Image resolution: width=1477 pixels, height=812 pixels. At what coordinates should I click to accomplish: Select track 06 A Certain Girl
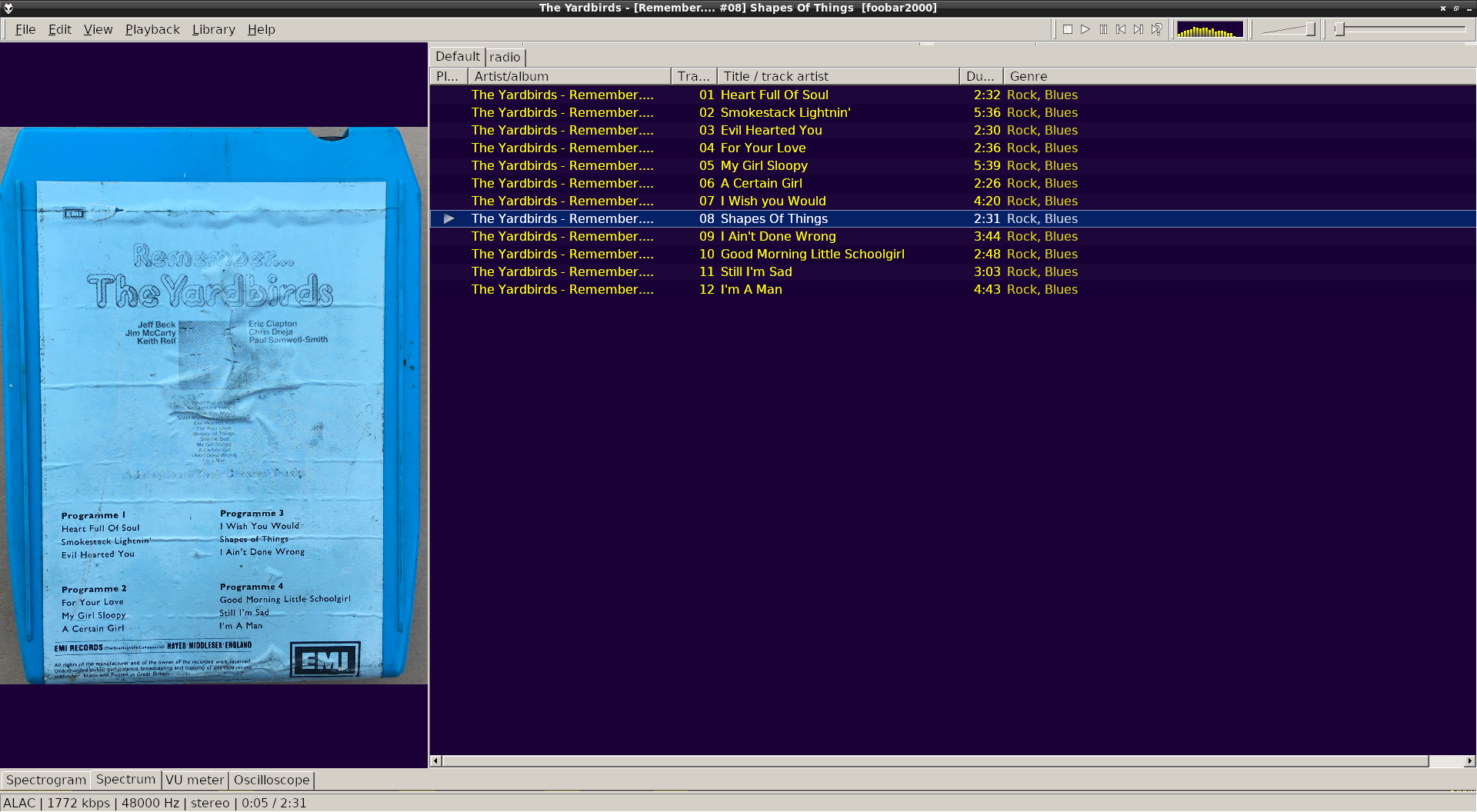tap(952, 183)
